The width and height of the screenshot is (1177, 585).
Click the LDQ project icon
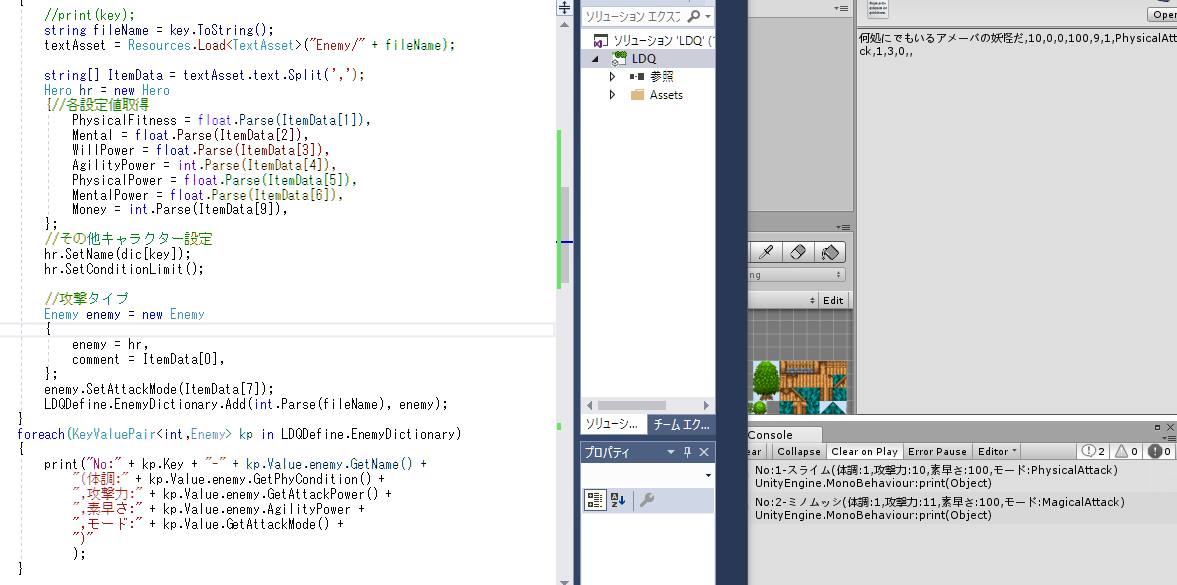(620, 59)
